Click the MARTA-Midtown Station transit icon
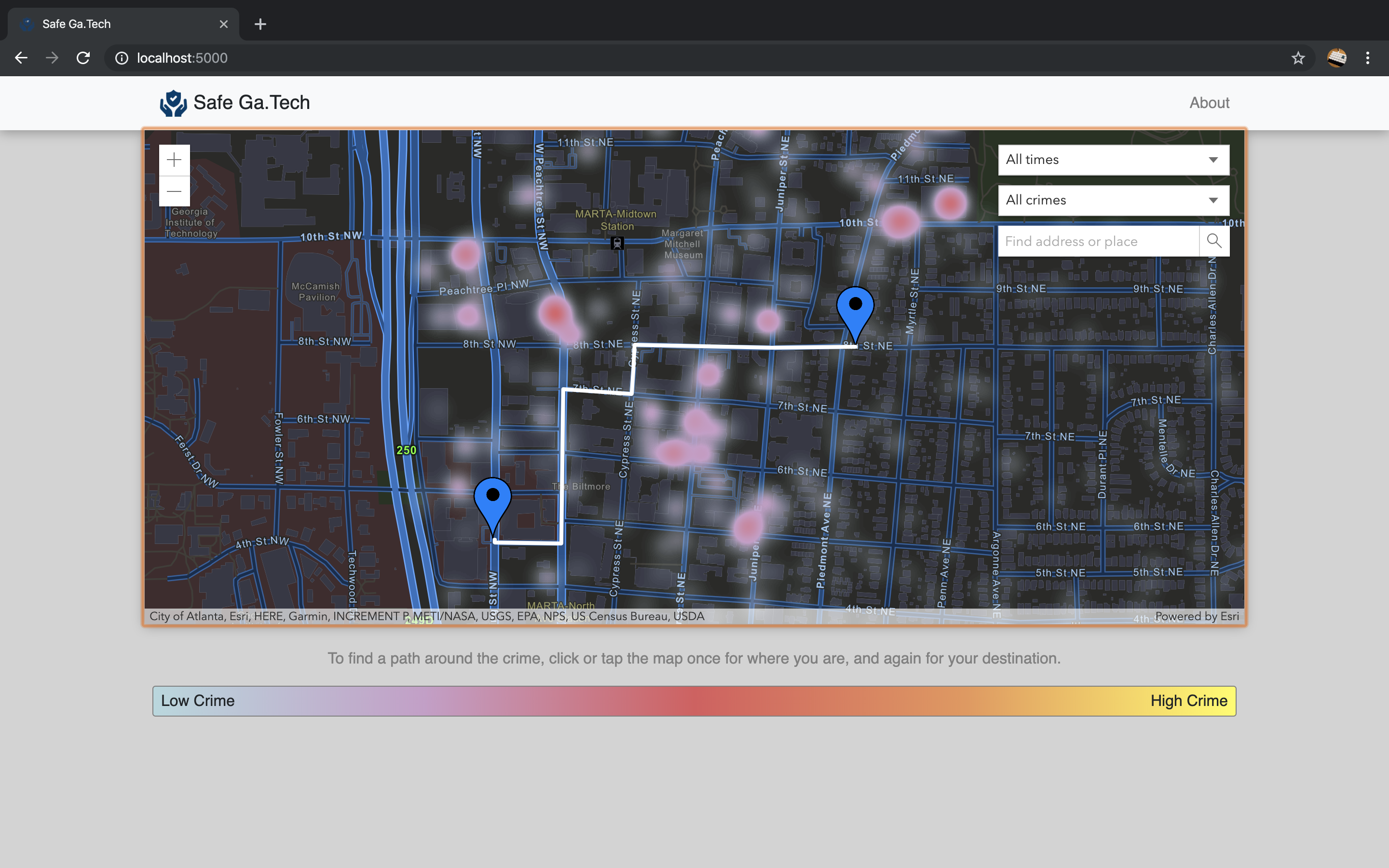1389x868 pixels. [x=617, y=244]
